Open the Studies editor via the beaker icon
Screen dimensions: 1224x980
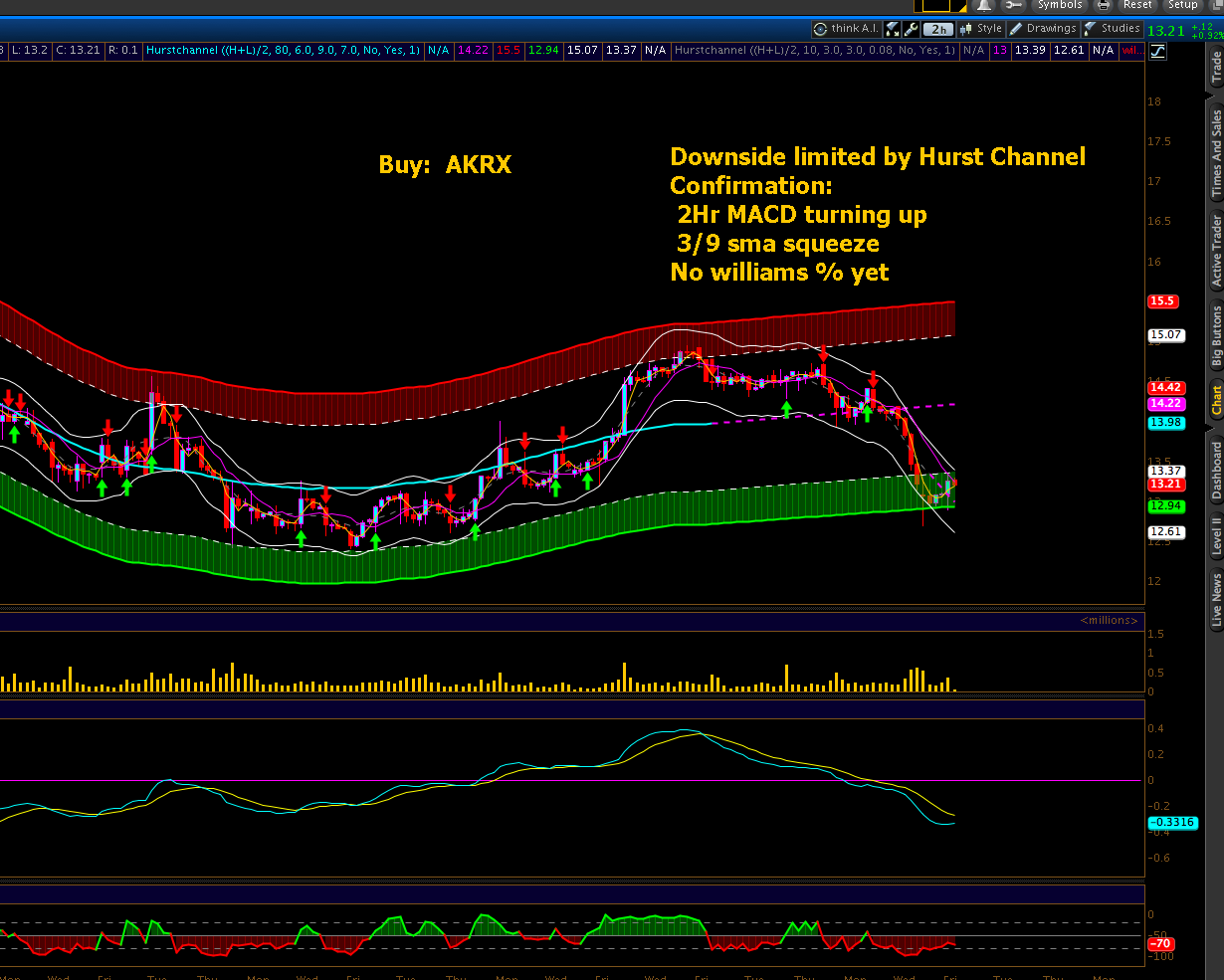click(1088, 29)
